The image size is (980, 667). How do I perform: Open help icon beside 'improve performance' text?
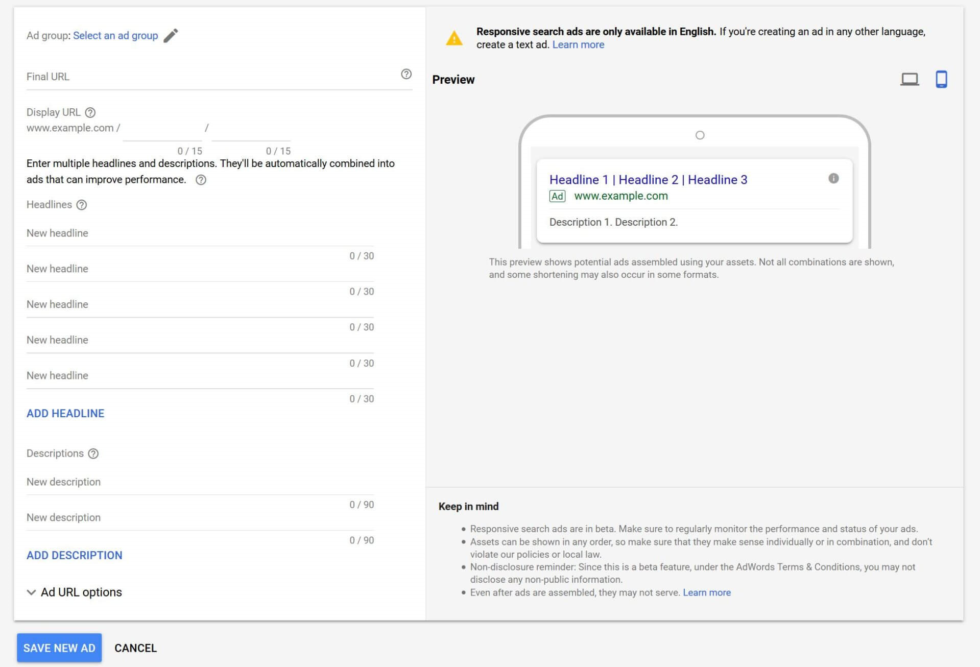tap(201, 180)
